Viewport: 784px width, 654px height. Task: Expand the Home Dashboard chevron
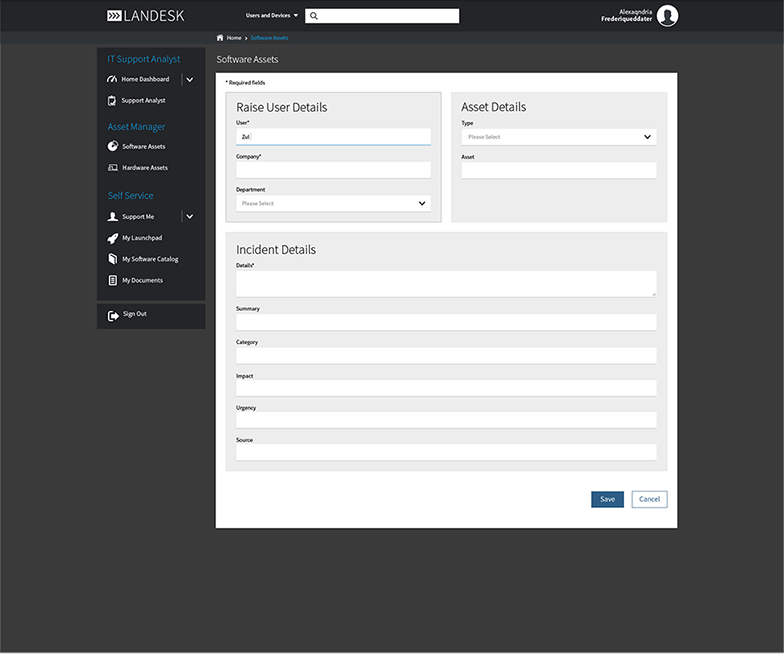pos(190,79)
